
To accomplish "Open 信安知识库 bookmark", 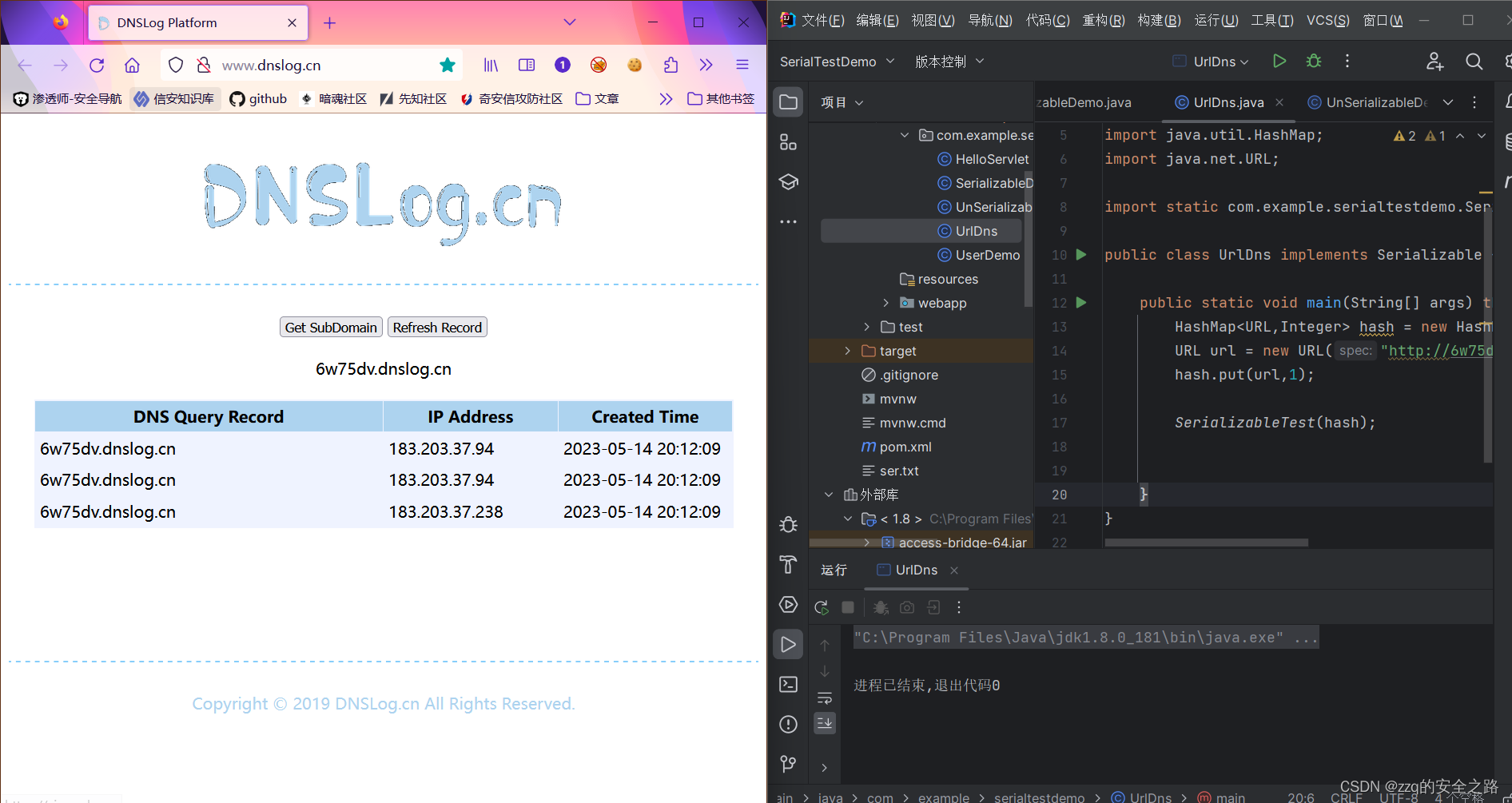I will click(174, 99).
